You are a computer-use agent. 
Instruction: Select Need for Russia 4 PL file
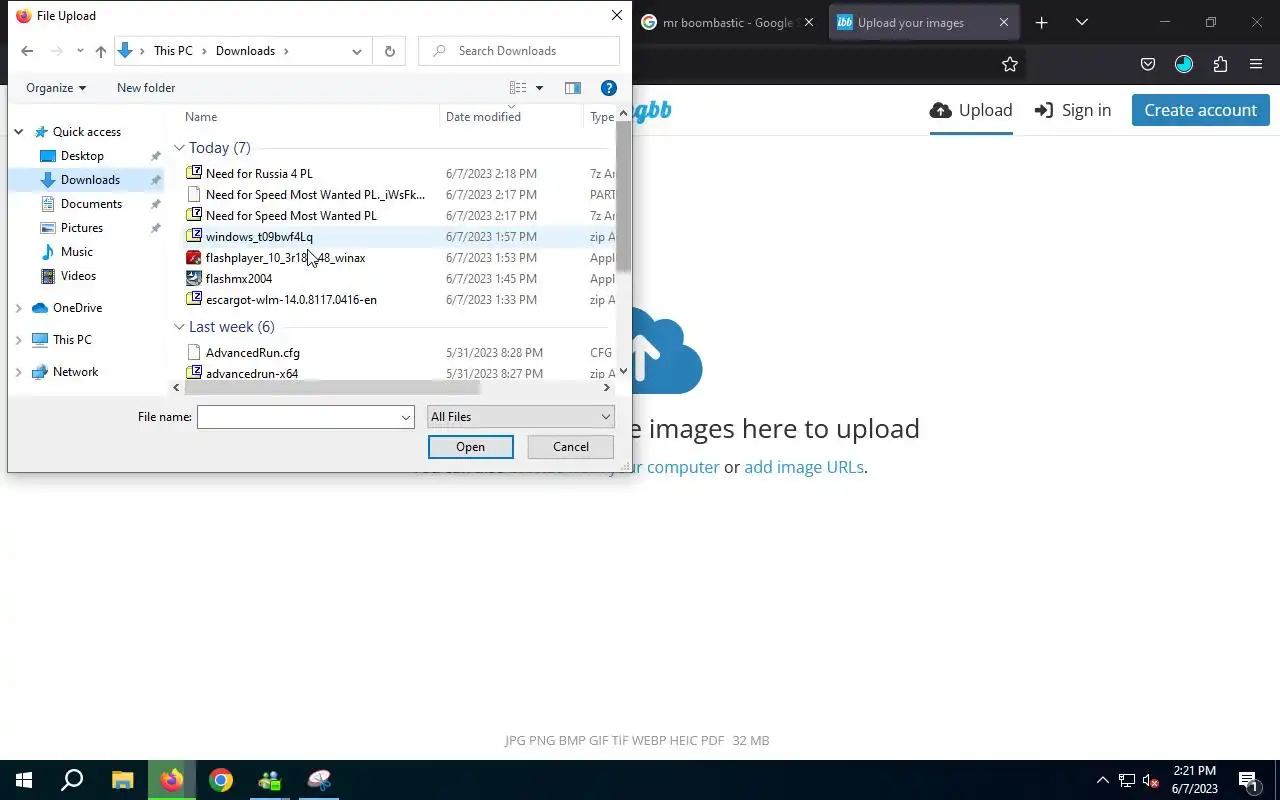[x=259, y=174]
